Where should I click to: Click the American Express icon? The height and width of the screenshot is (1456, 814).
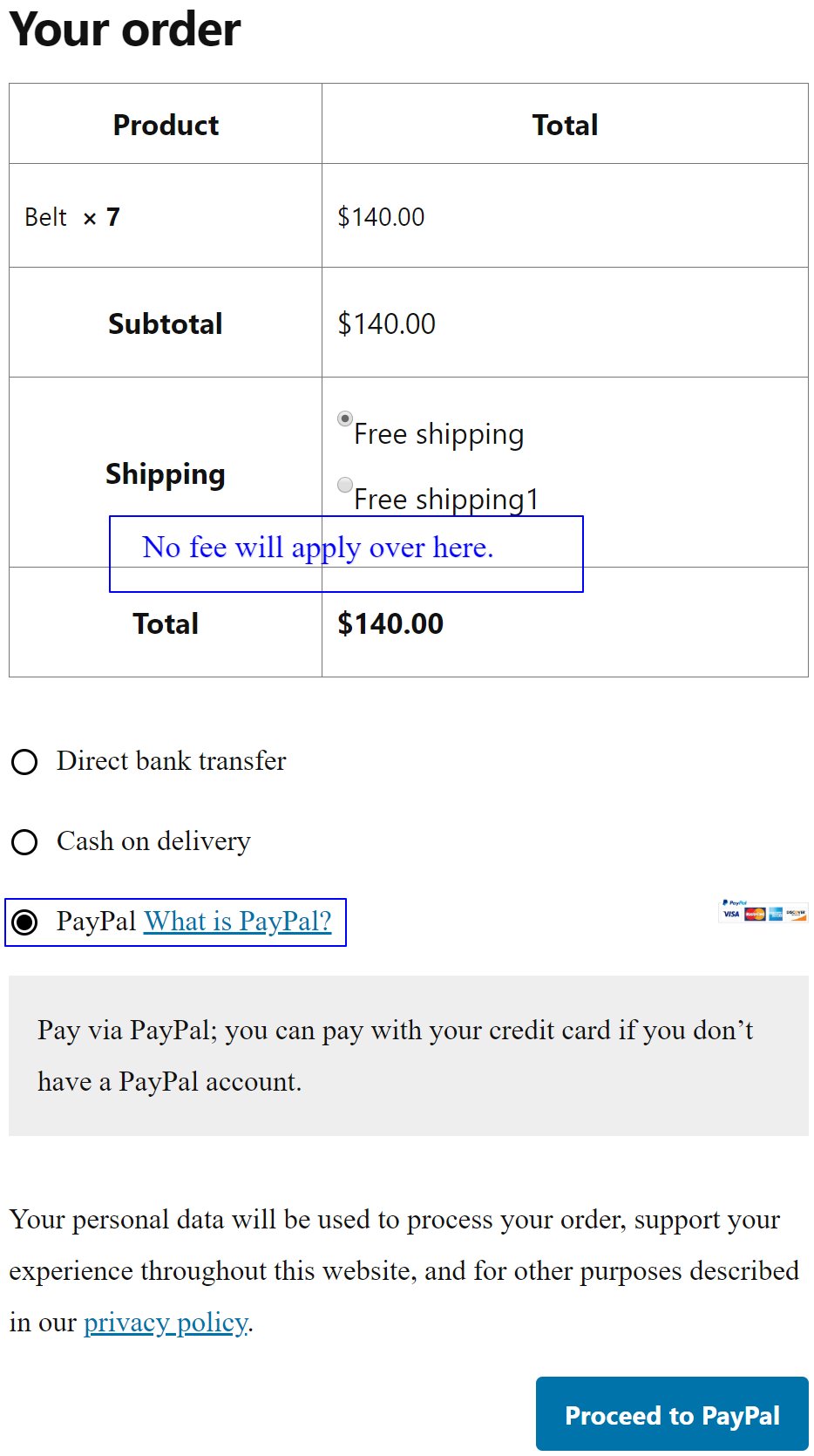[x=776, y=914]
